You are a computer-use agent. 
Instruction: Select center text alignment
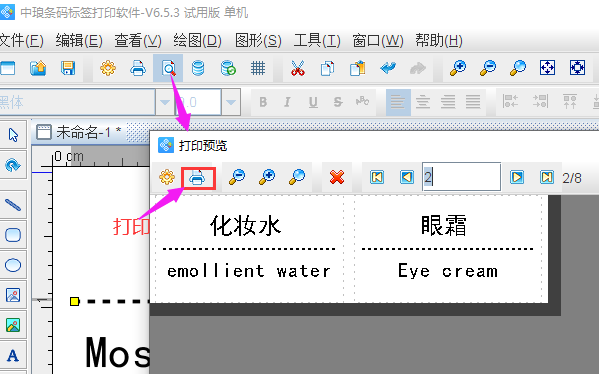click(423, 102)
